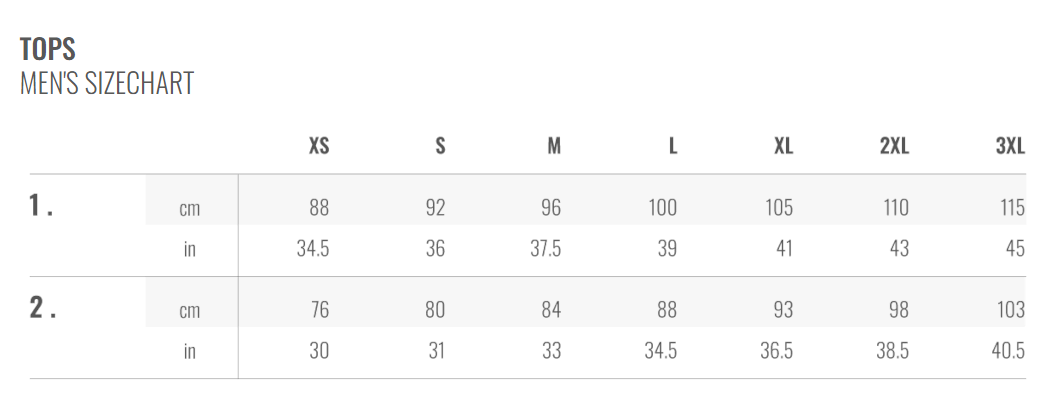Click the 93 cm value for XL
Screen dimensions: 1056x416
coord(783,310)
